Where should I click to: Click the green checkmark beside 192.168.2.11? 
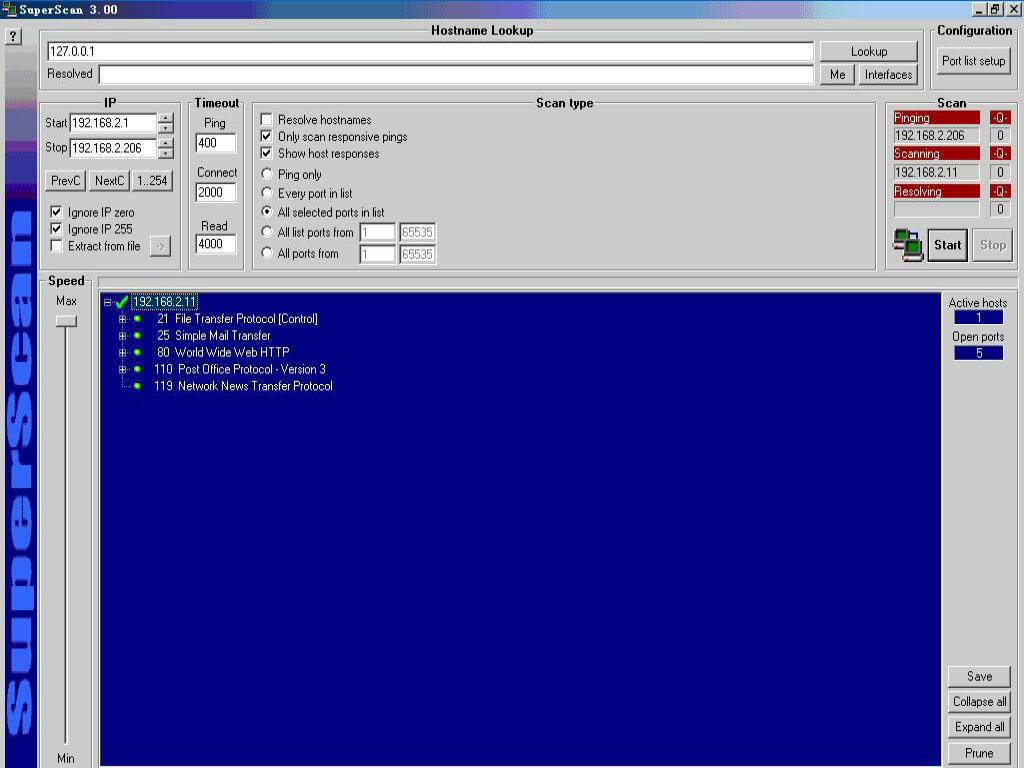[x=121, y=302]
